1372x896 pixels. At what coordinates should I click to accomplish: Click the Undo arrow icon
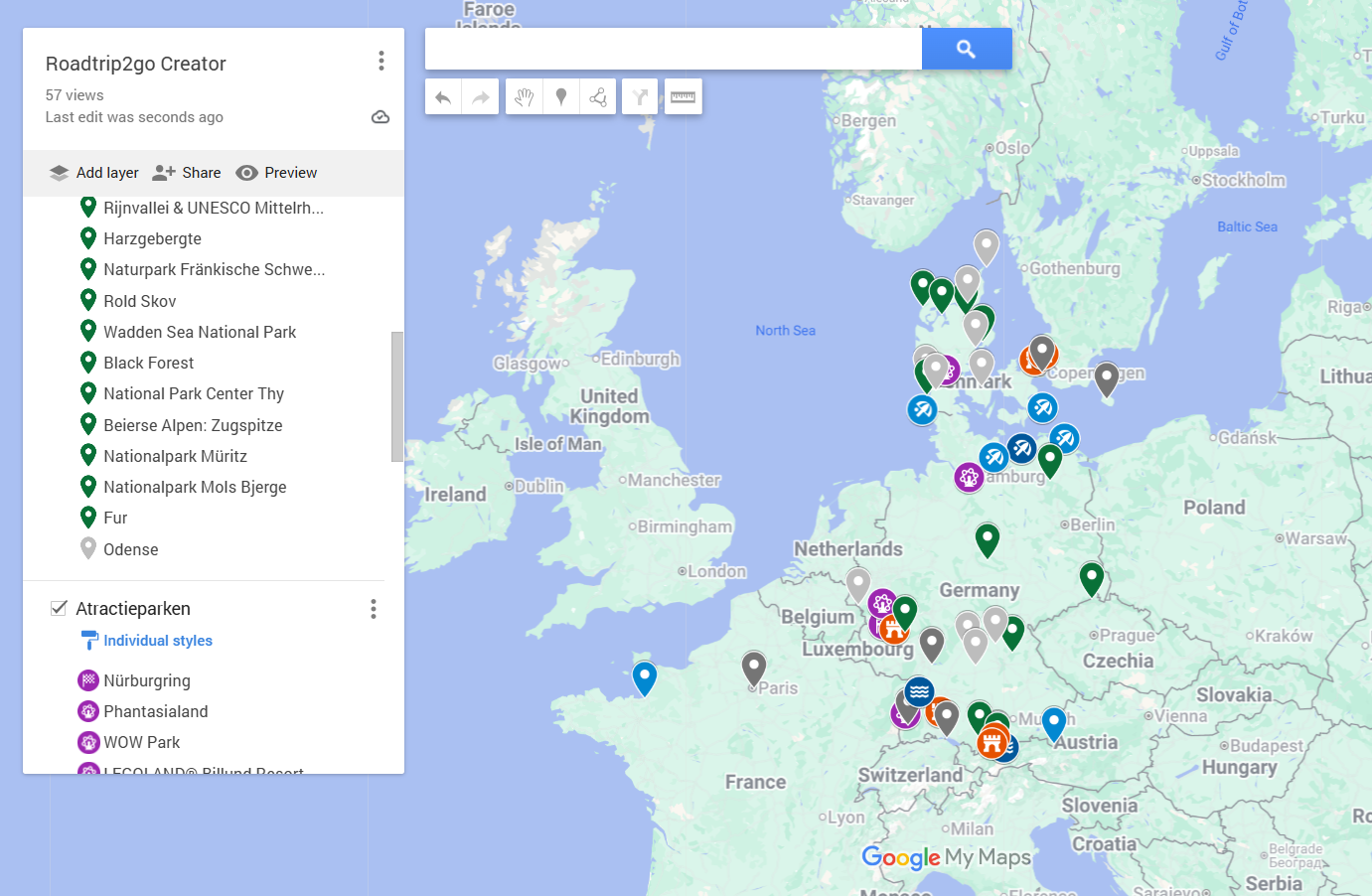[x=443, y=96]
